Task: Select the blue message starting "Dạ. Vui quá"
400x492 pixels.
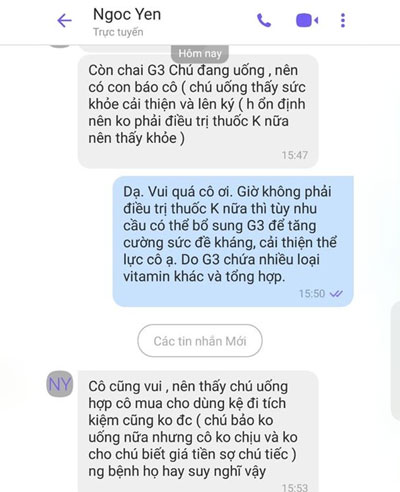Action: click(233, 241)
